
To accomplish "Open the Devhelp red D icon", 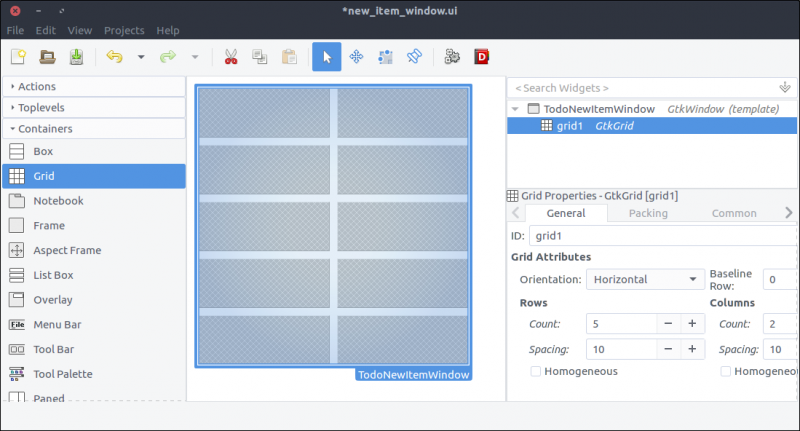I will (481, 57).
